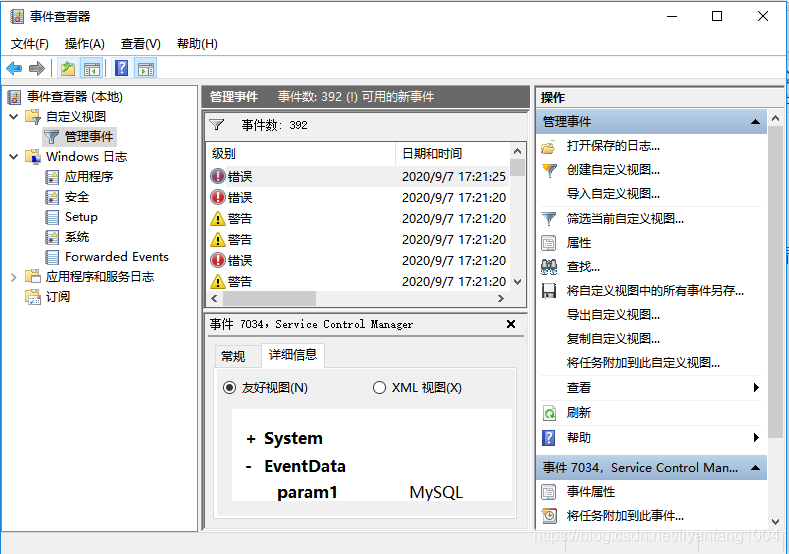
Task: Open the Forwarded Events log
Action: coord(117,257)
